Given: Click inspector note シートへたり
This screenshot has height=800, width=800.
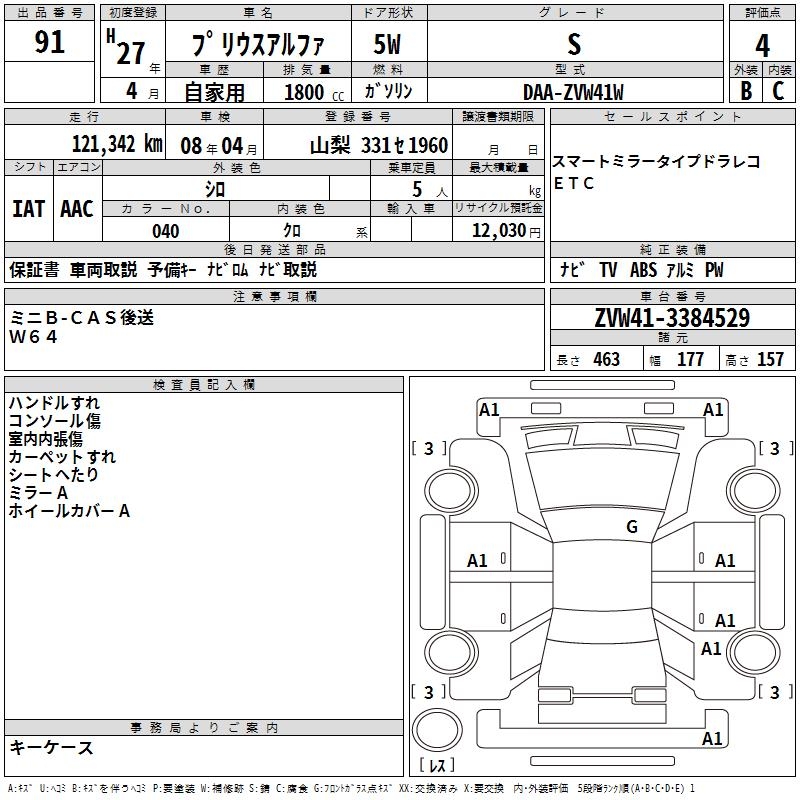Looking at the screenshot, I should (x=54, y=474).
